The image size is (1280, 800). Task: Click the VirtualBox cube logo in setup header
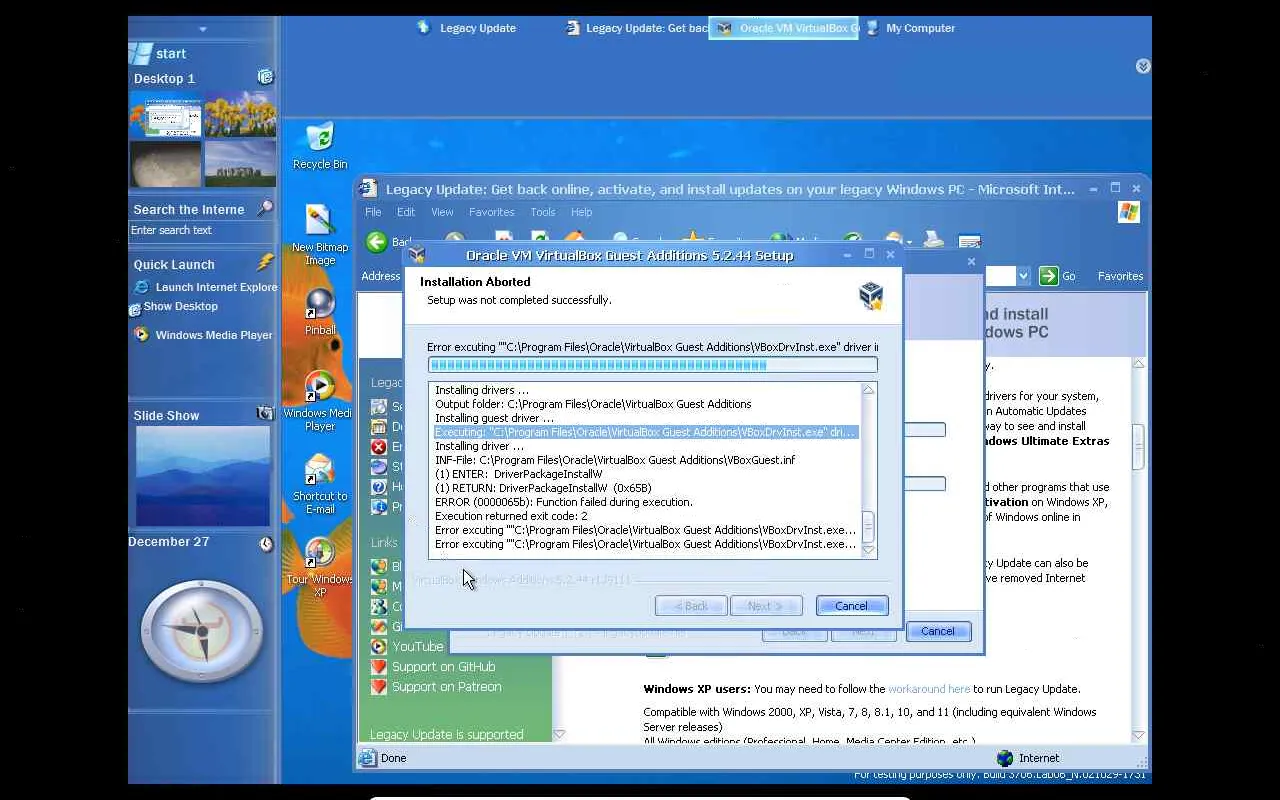[x=871, y=295]
